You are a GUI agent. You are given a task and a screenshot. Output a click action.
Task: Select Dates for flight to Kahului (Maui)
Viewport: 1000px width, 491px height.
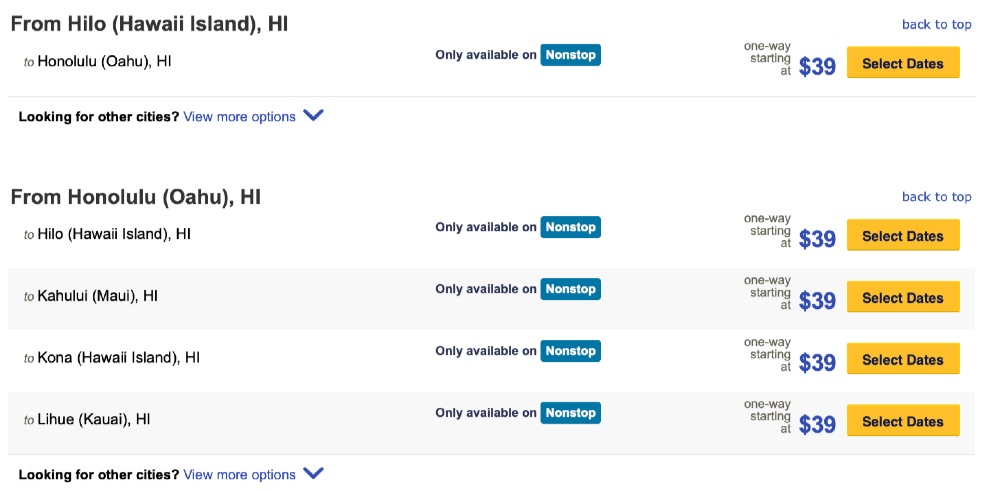902,297
